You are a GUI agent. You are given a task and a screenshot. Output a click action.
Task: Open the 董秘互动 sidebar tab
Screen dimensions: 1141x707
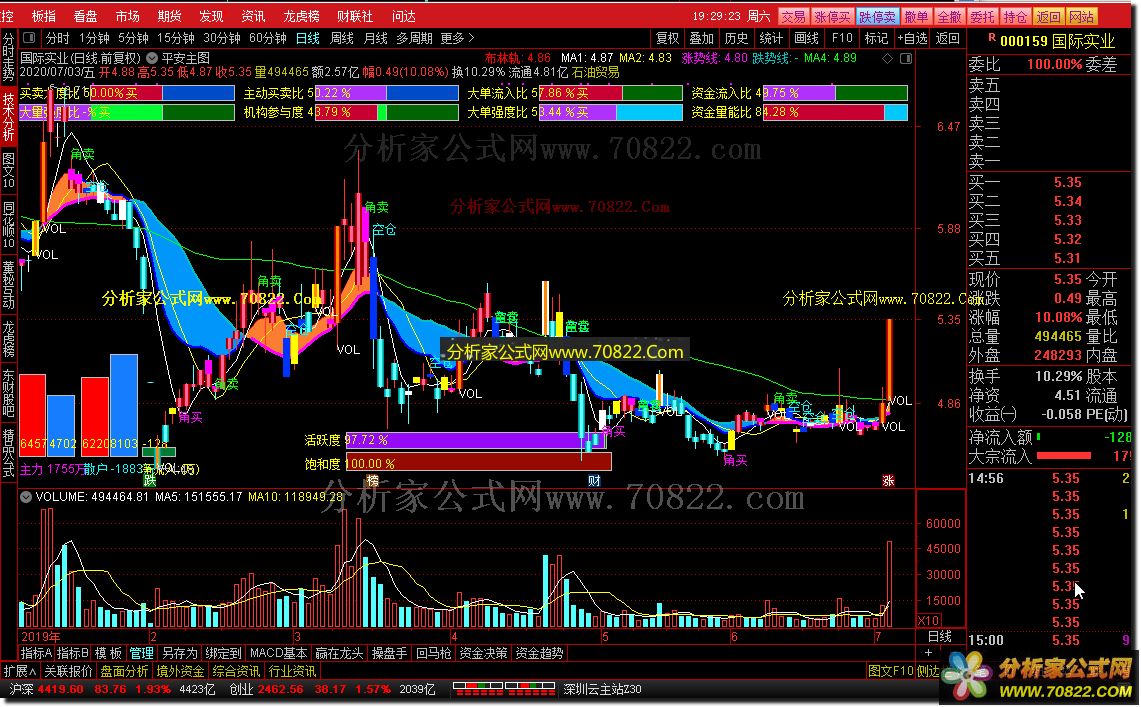(x=8, y=284)
